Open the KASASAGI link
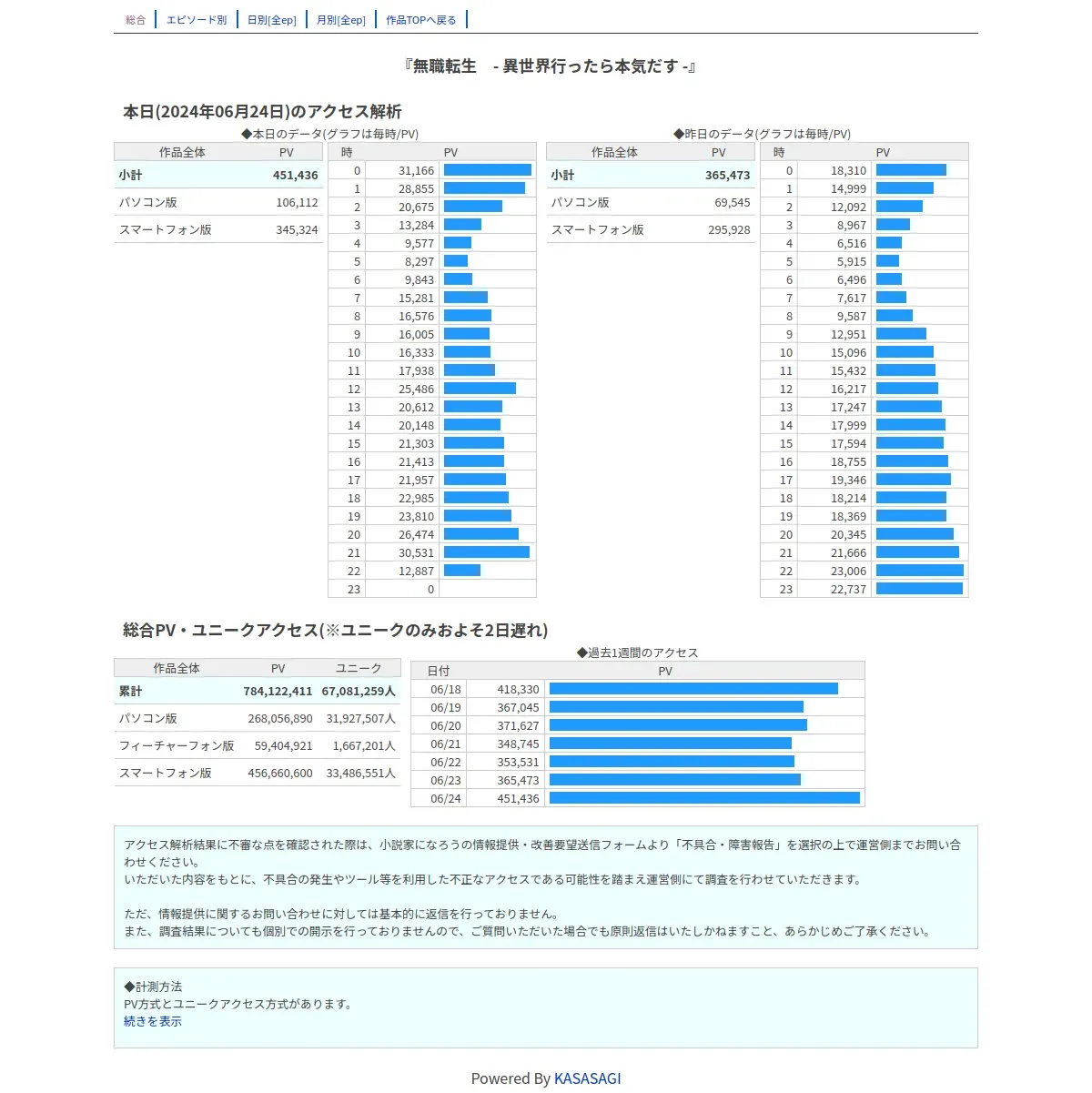1092x1093 pixels. 588,1078
